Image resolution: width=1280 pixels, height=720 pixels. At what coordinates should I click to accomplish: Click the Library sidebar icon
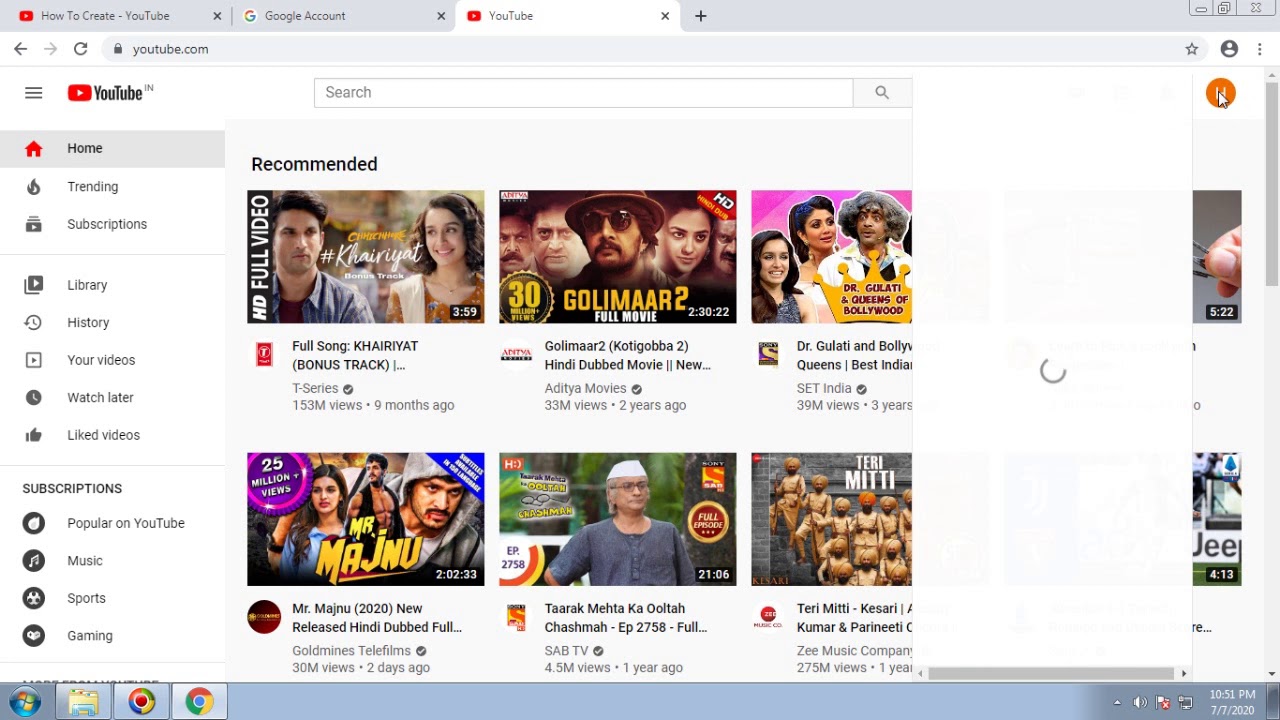point(34,285)
